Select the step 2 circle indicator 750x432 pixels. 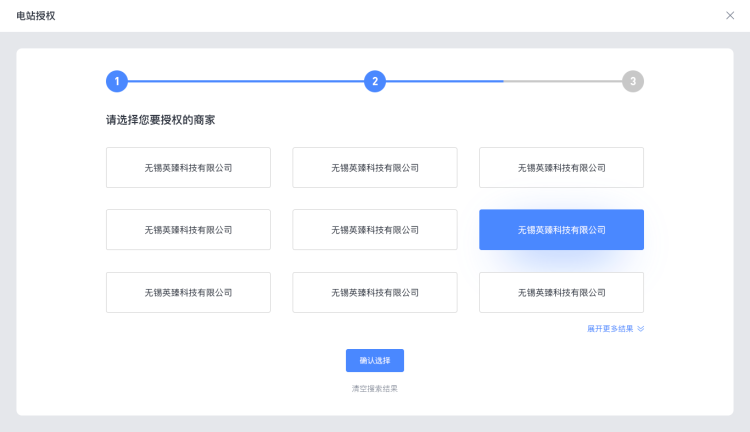375,81
